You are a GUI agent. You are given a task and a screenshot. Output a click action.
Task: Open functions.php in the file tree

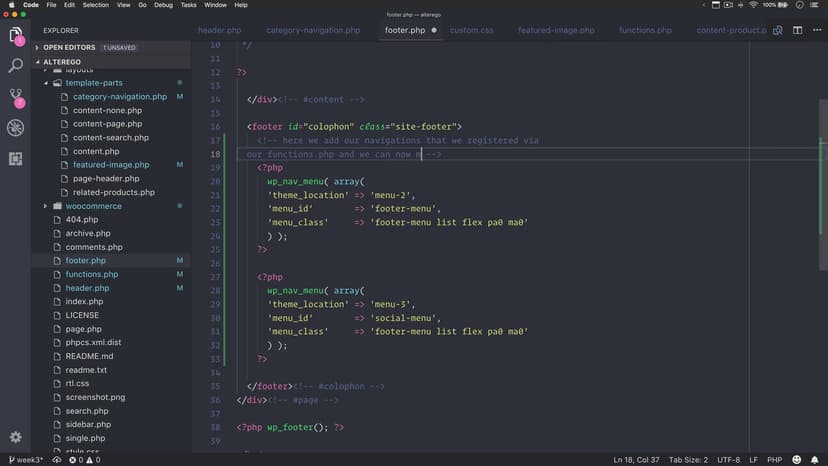click(91, 274)
